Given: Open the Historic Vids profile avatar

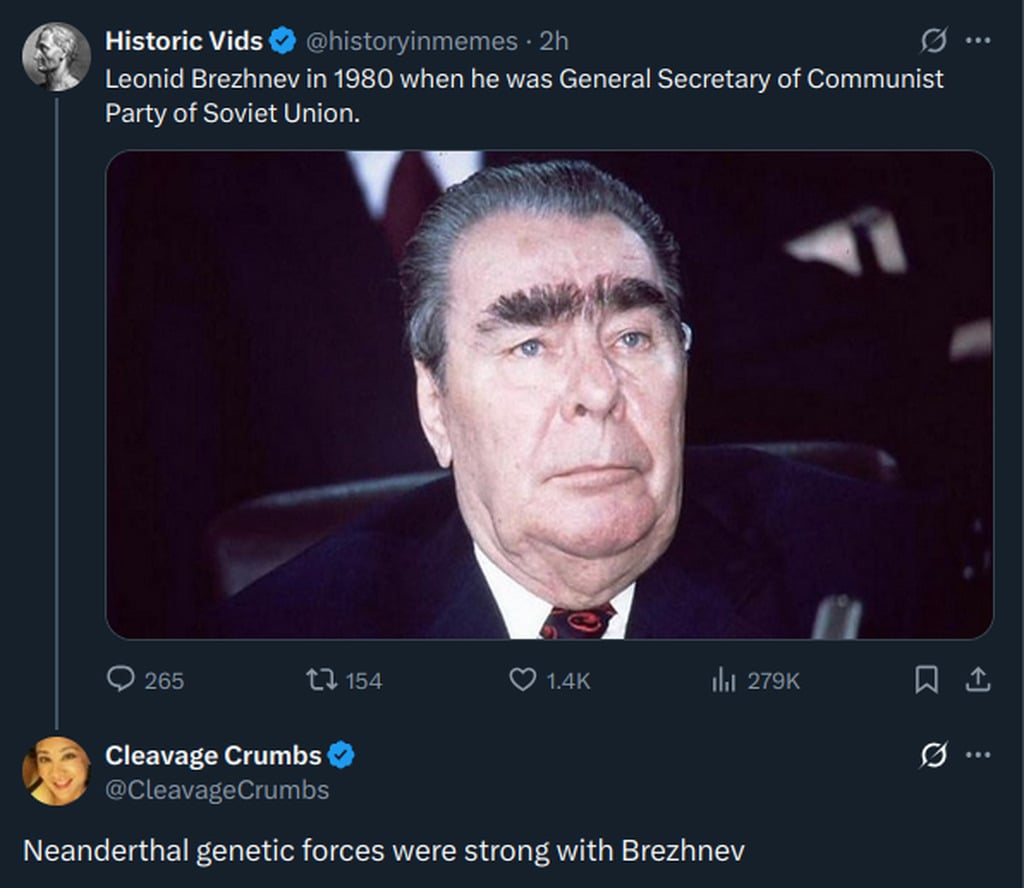Looking at the screenshot, I should tap(56, 56).
